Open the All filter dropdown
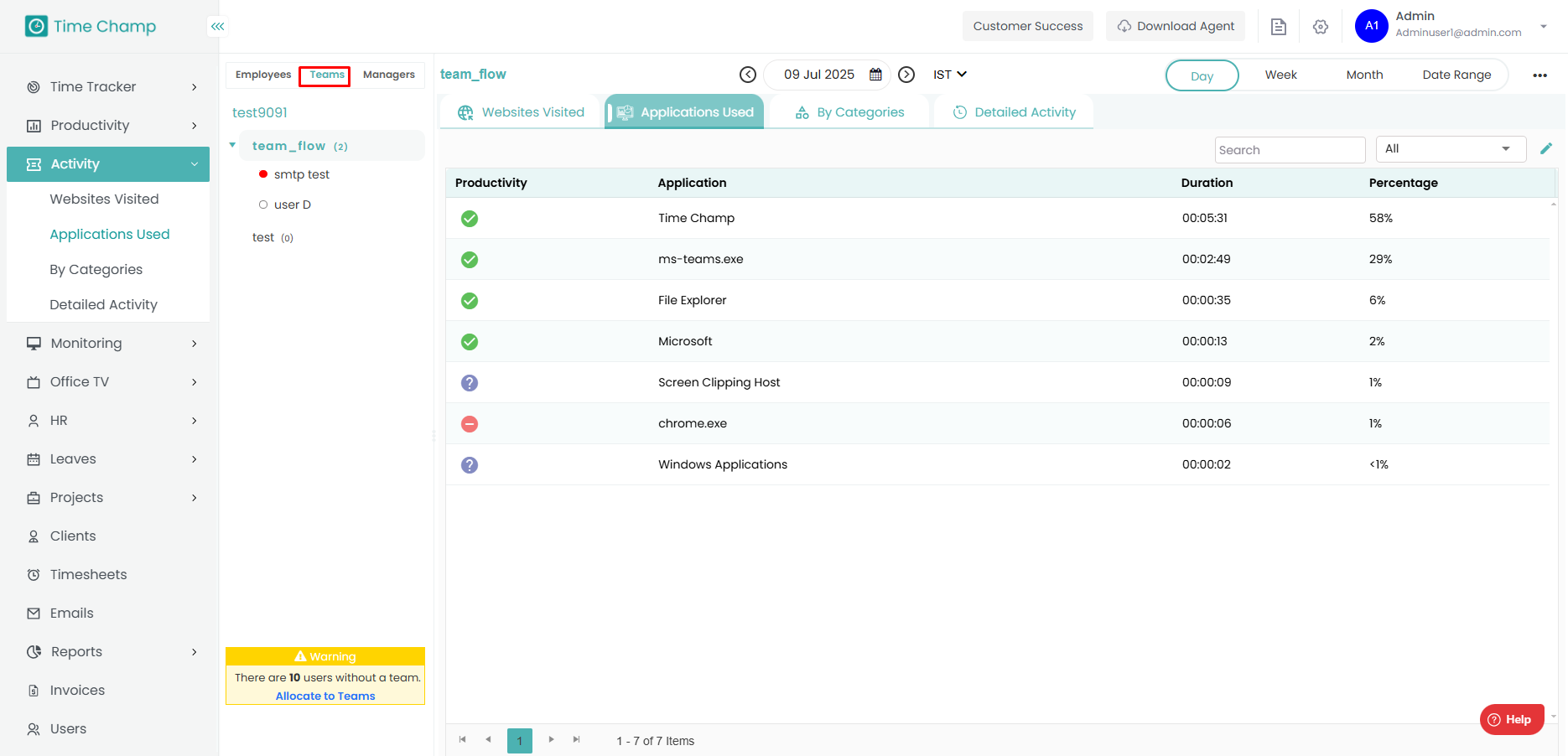 pos(1450,149)
